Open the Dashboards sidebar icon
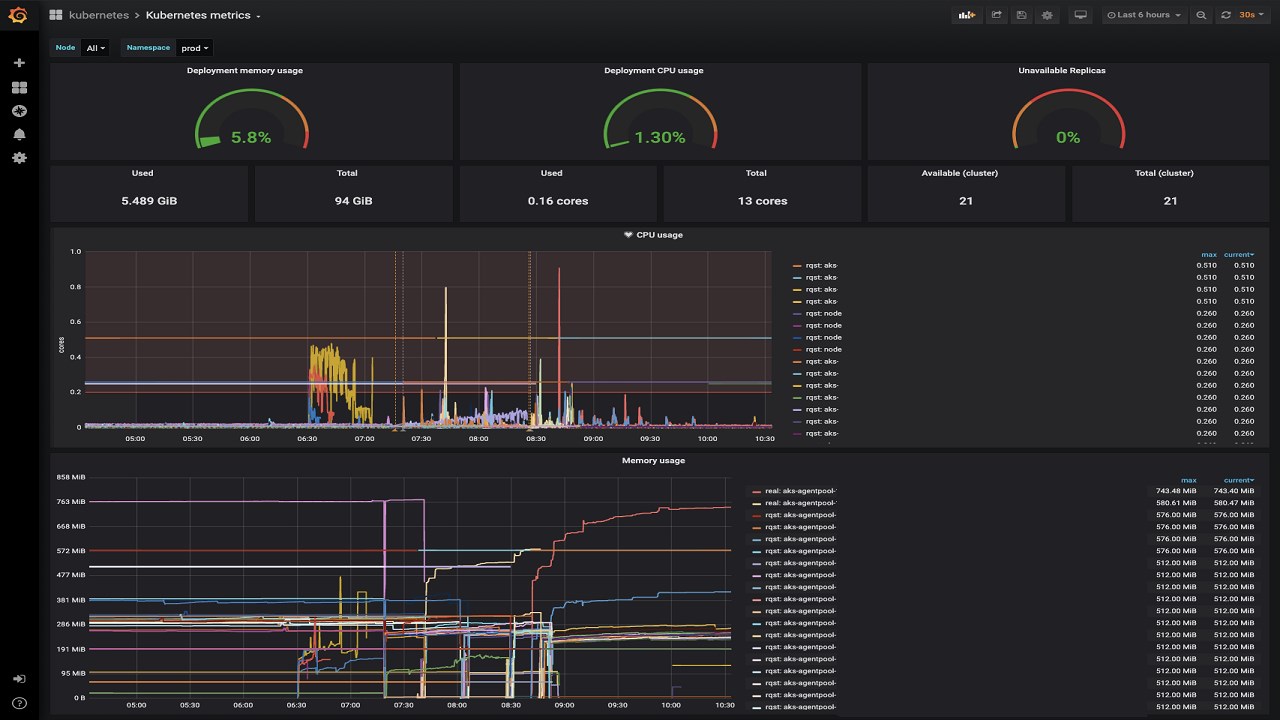This screenshot has height=720, width=1280. [19, 88]
